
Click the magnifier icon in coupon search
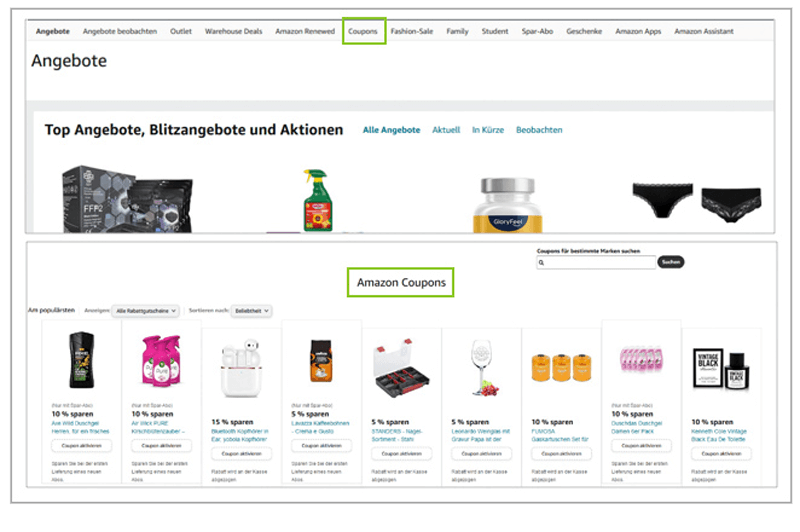(x=542, y=263)
